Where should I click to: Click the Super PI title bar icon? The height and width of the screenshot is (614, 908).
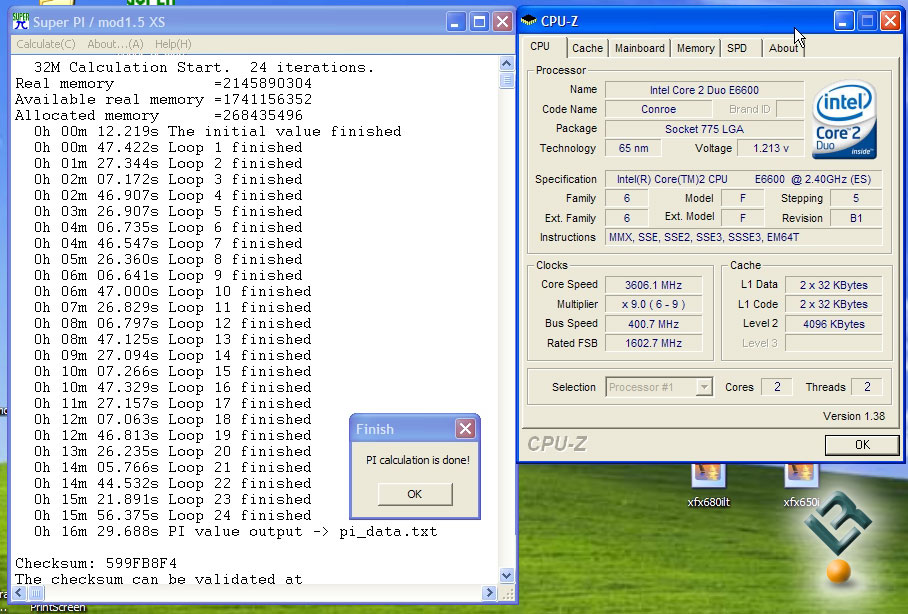pyautogui.click(x=21, y=21)
